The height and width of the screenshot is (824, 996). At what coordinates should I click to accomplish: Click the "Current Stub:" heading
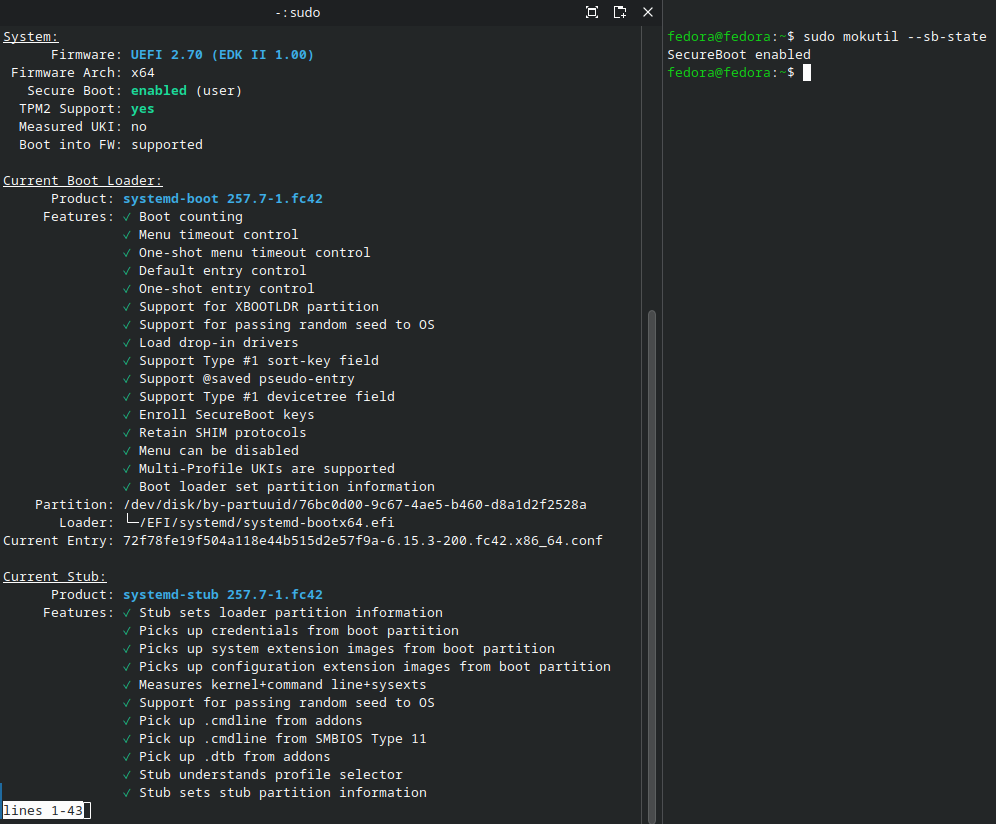pos(55,577)
